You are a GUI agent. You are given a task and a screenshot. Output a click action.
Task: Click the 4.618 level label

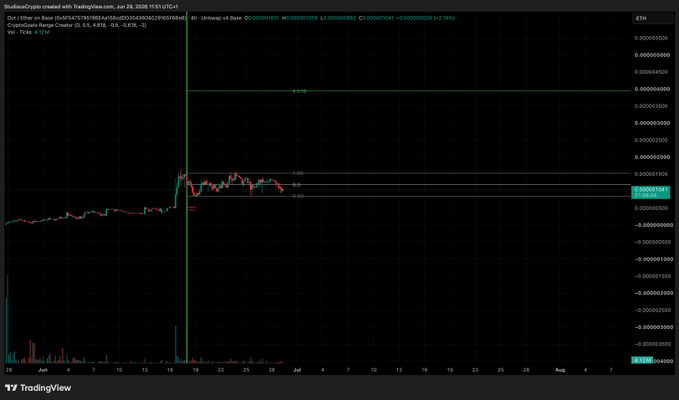pyautogui.click(x=299, y=91)
